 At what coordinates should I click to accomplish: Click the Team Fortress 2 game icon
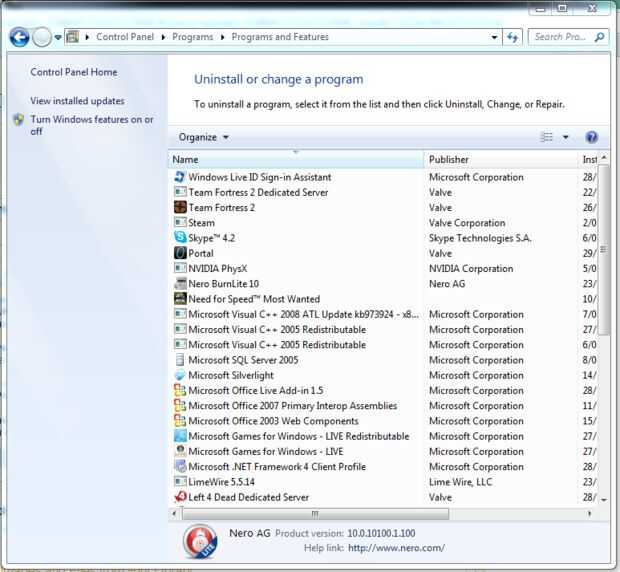[x=180, y=207]
